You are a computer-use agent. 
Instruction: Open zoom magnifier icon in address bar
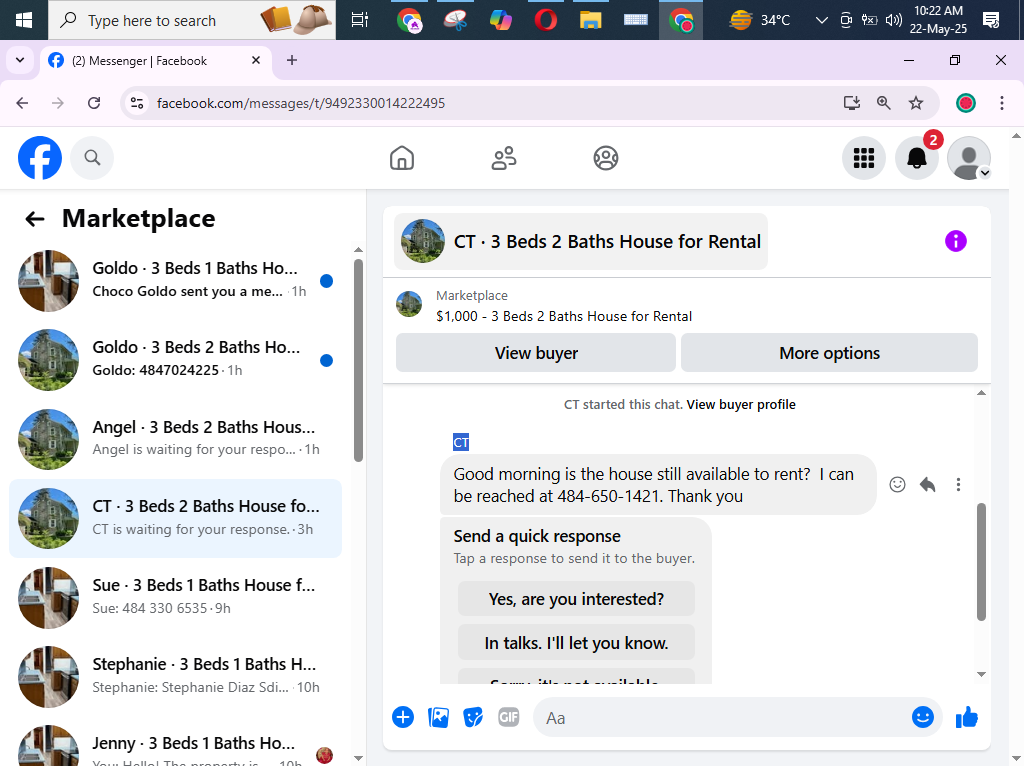[884, 103]
